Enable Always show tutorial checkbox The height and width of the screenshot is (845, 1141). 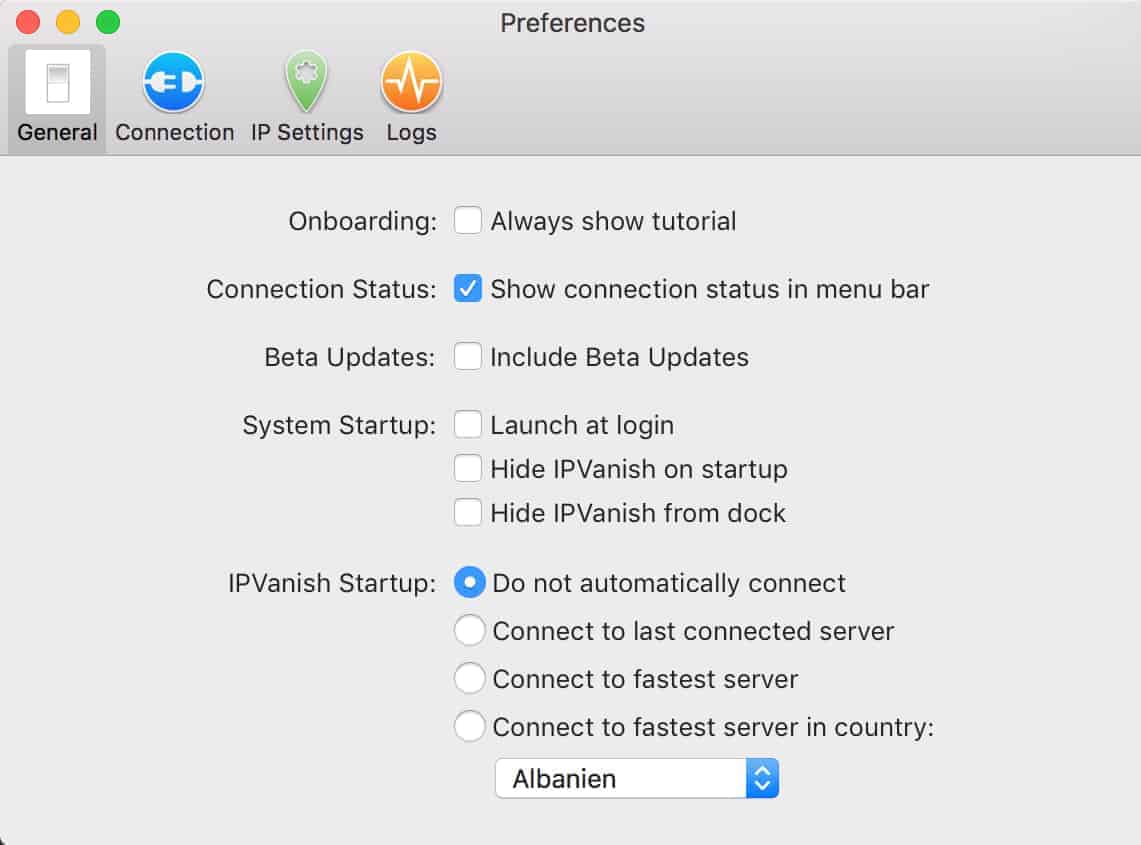[467, 221]
